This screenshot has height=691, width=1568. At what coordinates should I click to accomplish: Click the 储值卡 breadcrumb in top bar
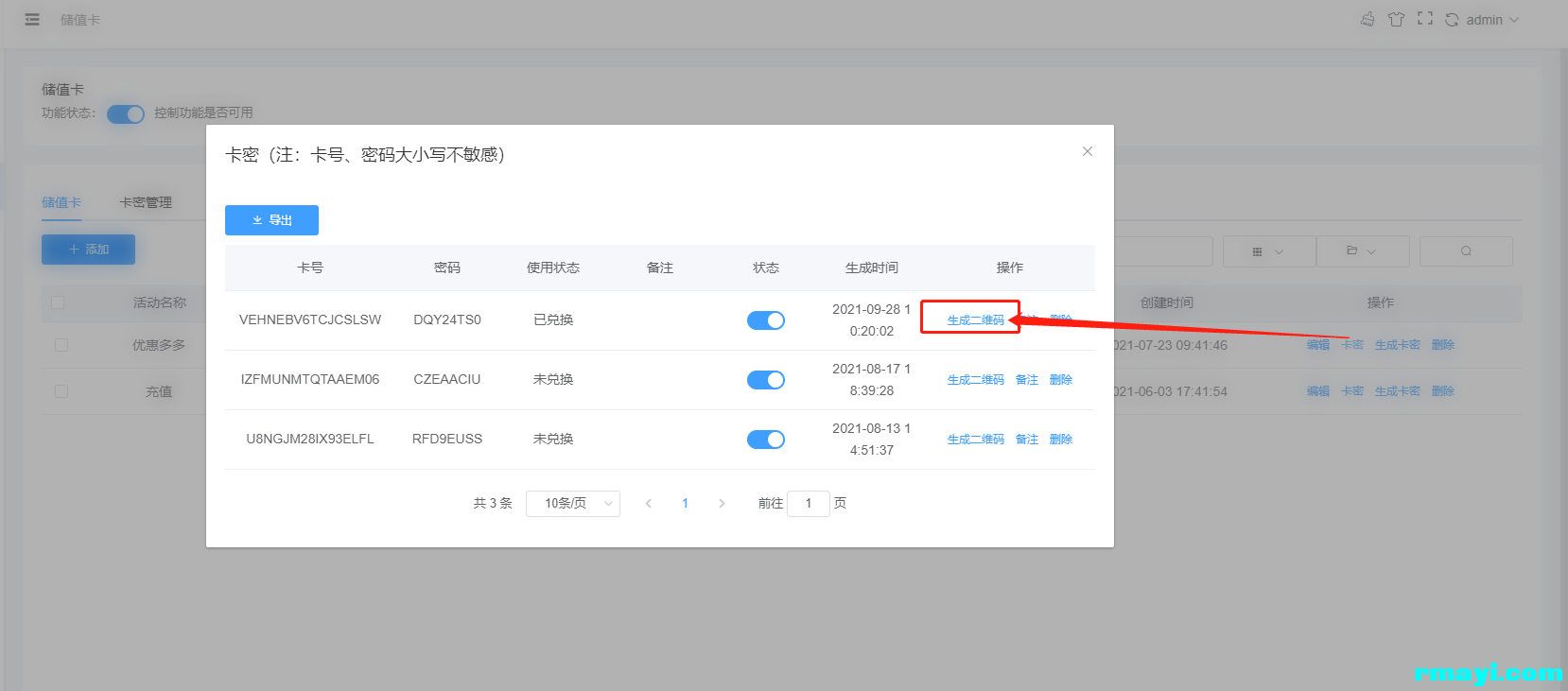pos(80,20)
